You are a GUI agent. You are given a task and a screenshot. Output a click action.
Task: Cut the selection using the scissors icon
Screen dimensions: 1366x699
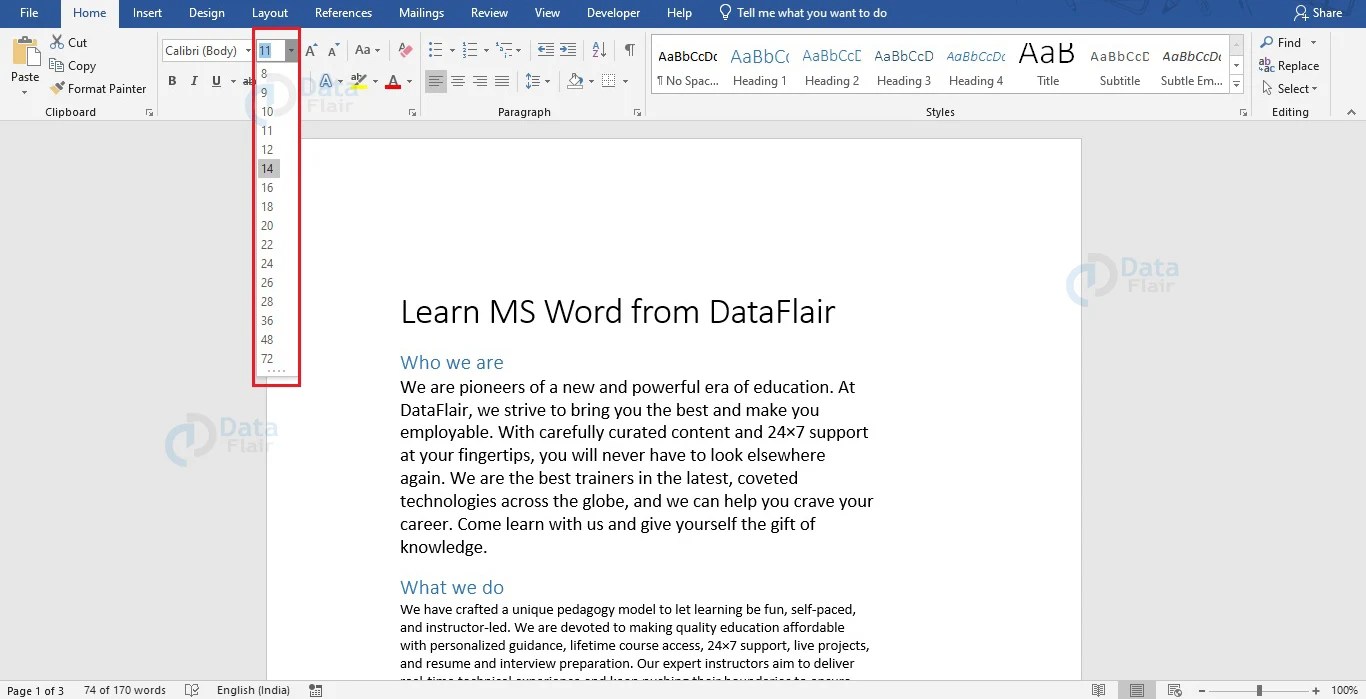[x=57, y=43]
